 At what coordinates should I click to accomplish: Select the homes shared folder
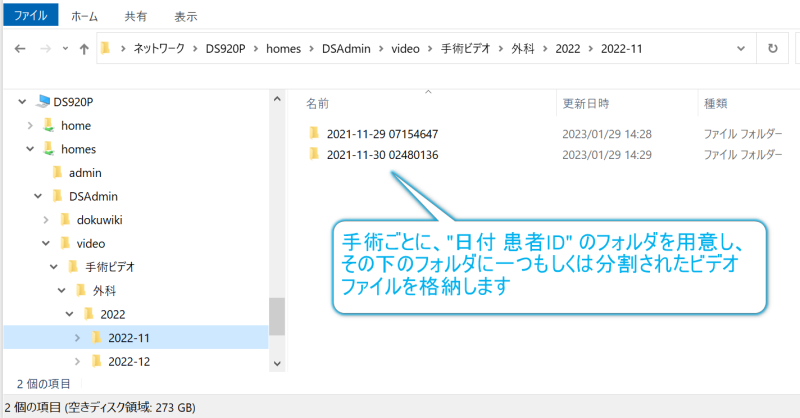(x=79, y=149)
